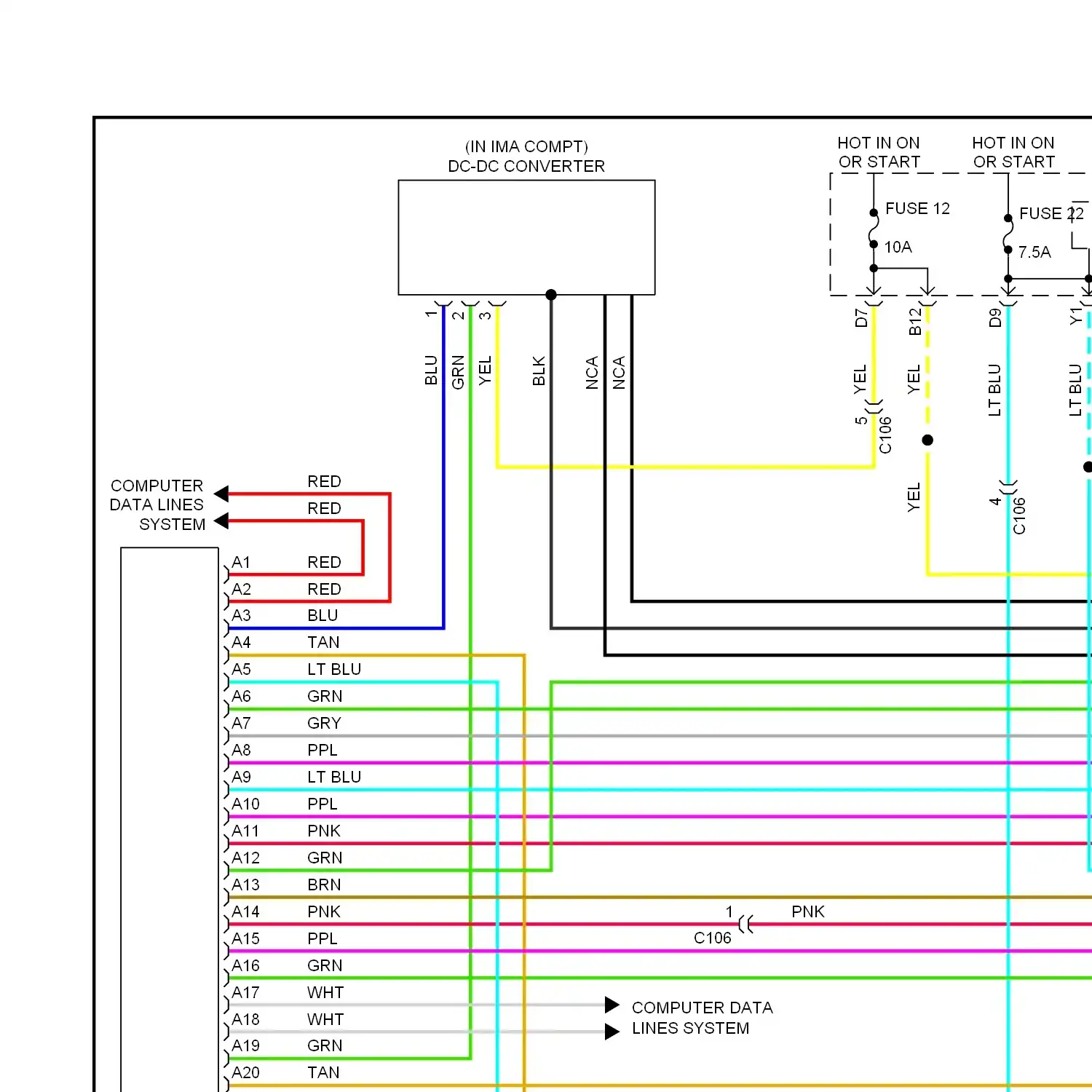Screen dimensions: 1092x1092
Task: Click the DC-DC CONVERTER label
Action: coord(526,166)
